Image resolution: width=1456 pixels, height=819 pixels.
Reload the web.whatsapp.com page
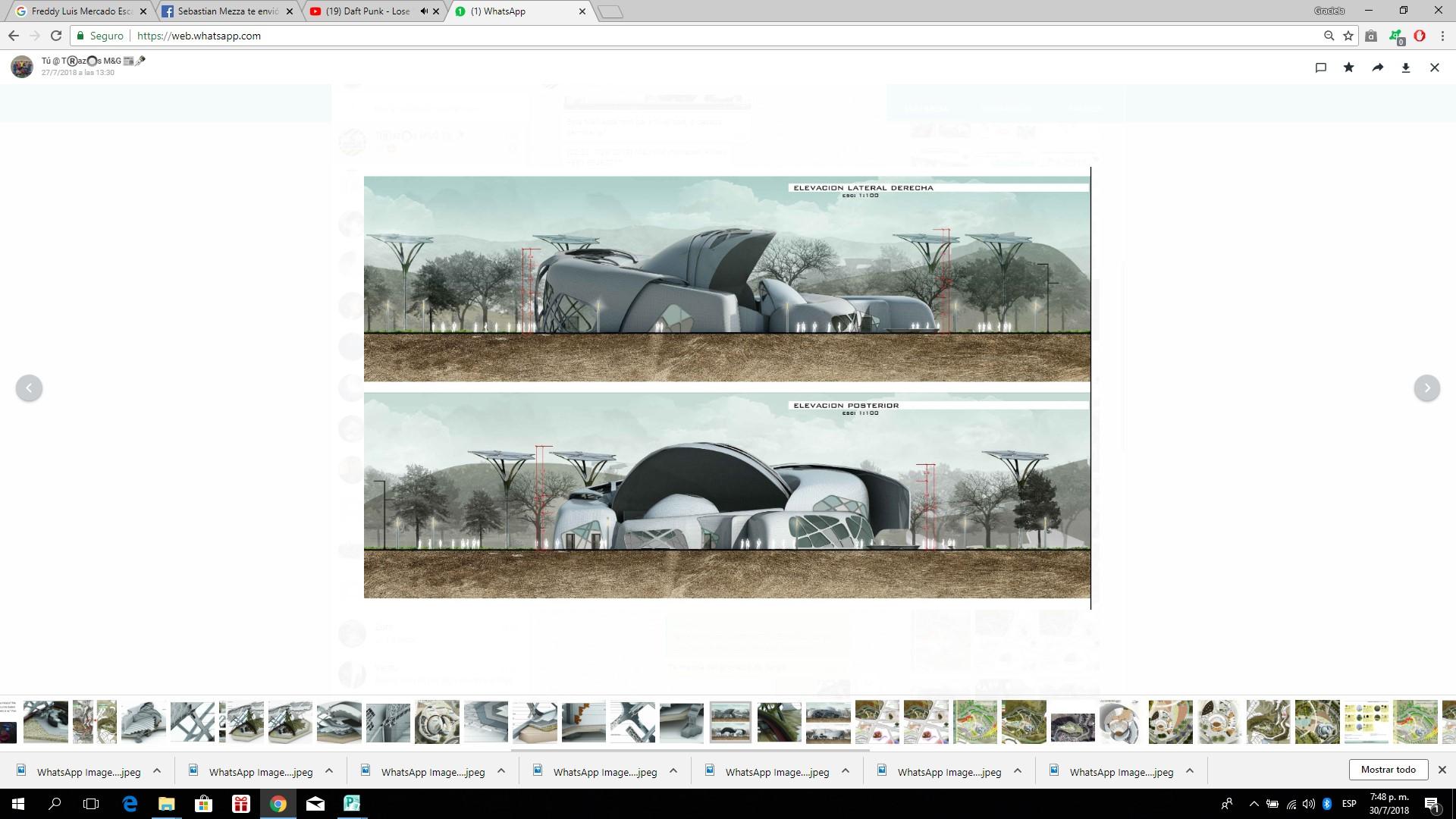[55, 36]
